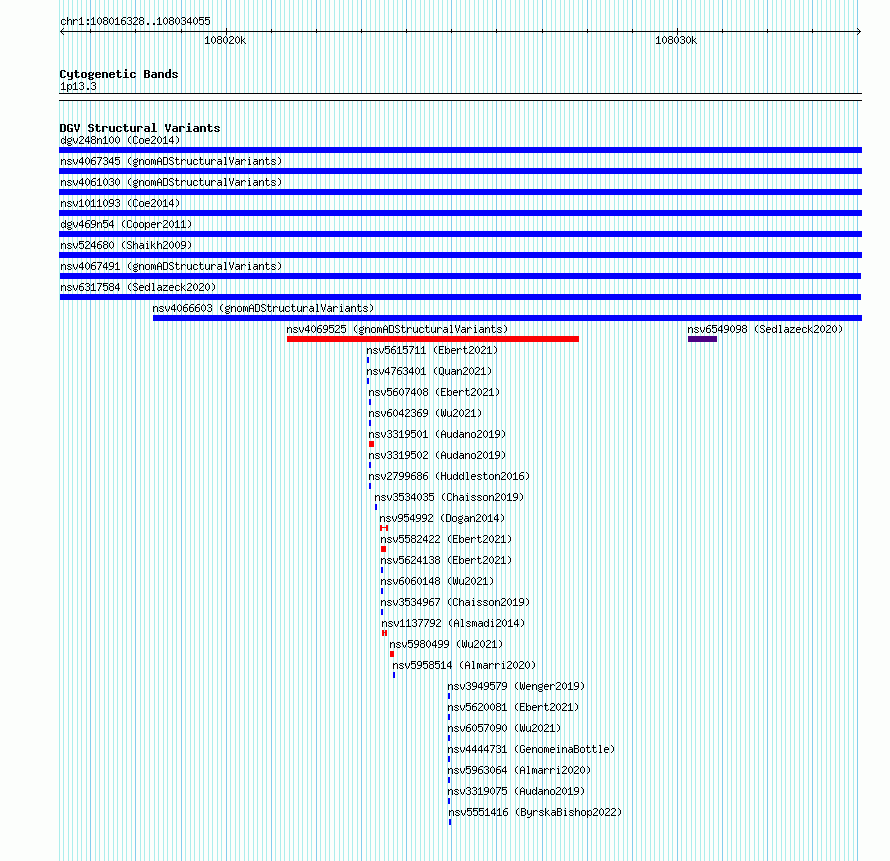Screen dimensions: 890x861
Task: Select nsv6549098 (Sedlazeck2020) label
Action: 765,329
